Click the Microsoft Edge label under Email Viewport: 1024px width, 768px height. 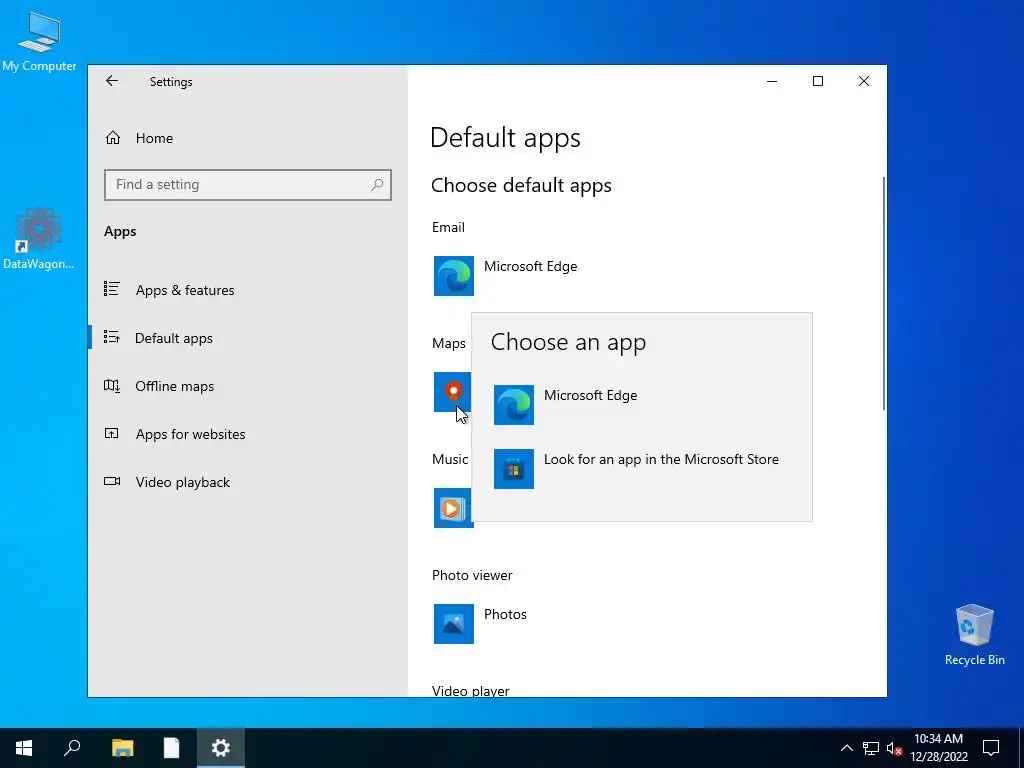(531, 266)
